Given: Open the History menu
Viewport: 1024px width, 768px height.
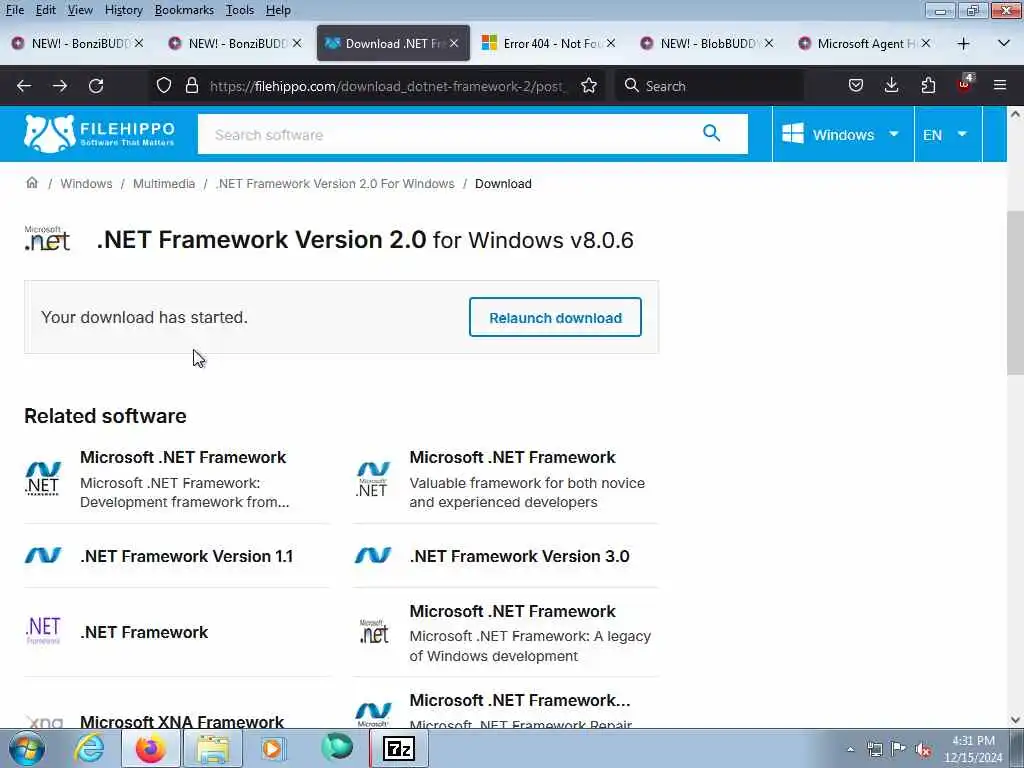Looking at the screenshot, I should (x=123, y=10).
